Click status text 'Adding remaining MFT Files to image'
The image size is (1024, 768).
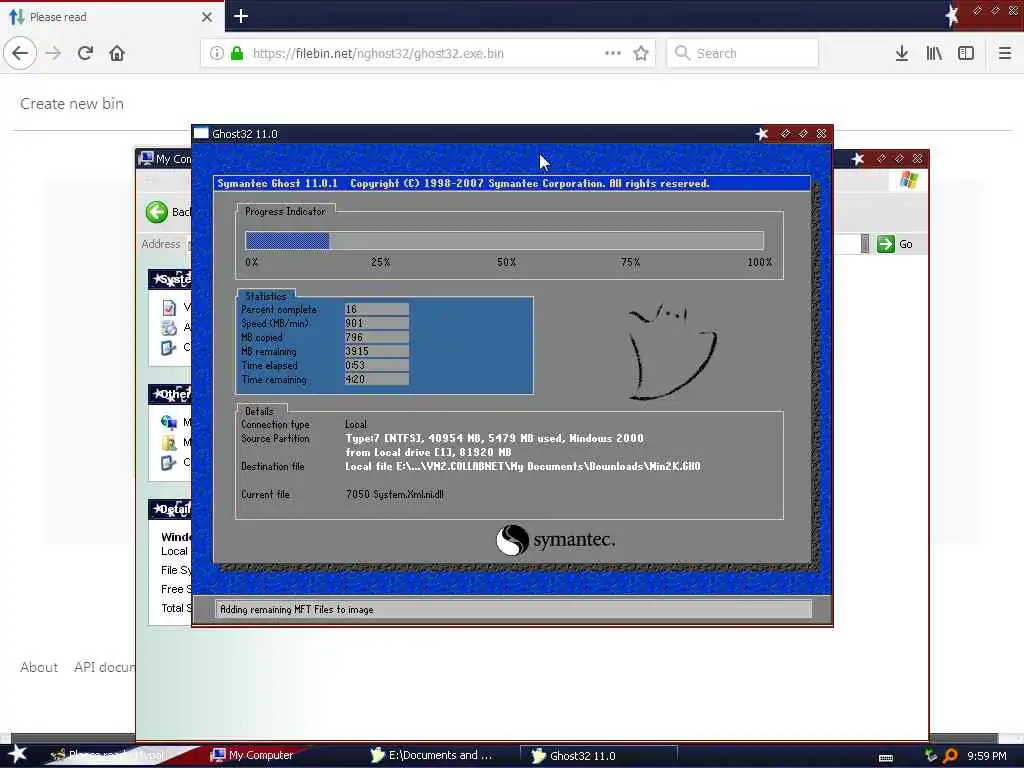tap(296, 610)
